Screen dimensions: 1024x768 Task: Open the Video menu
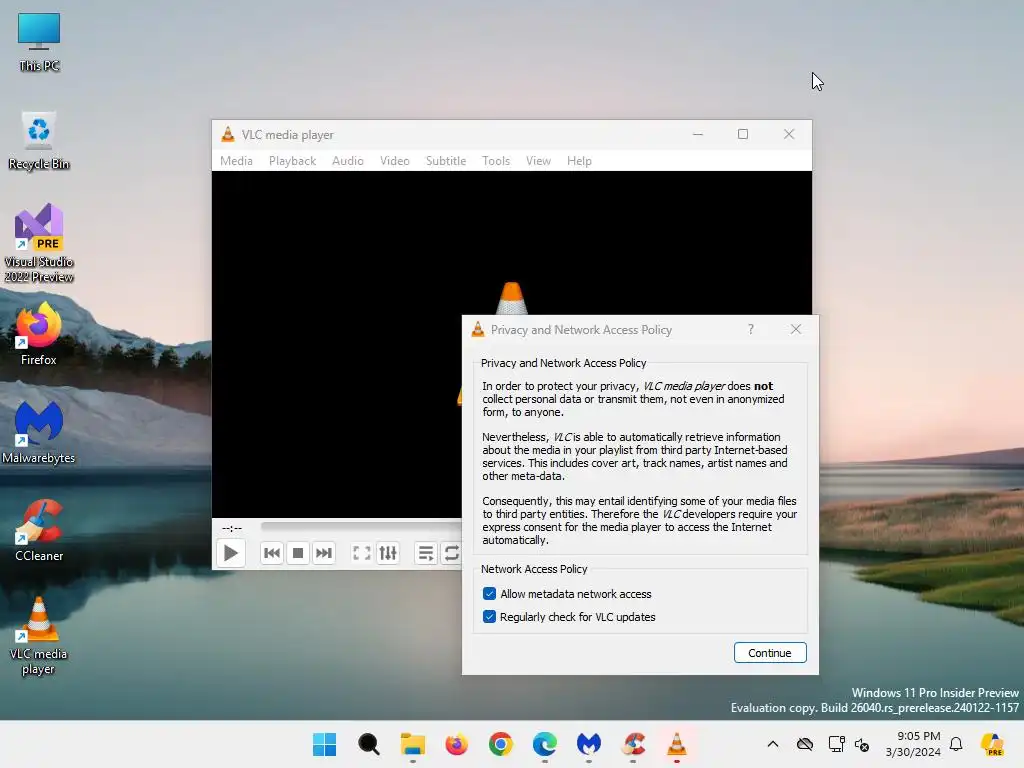[x=394, y=161]
